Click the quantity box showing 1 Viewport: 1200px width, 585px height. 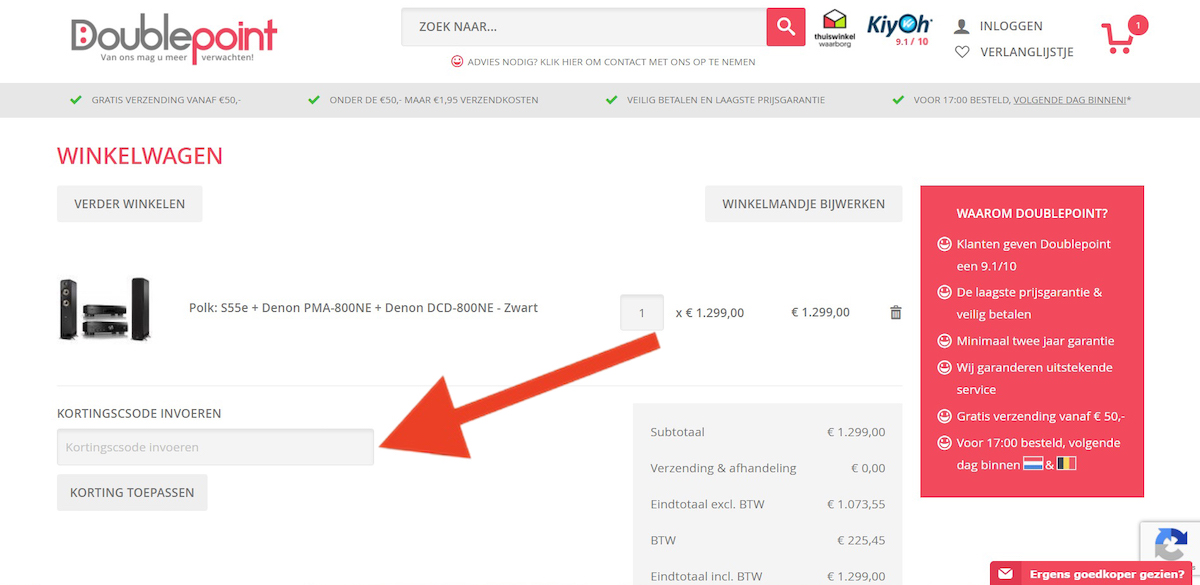(x=641, y=312)
